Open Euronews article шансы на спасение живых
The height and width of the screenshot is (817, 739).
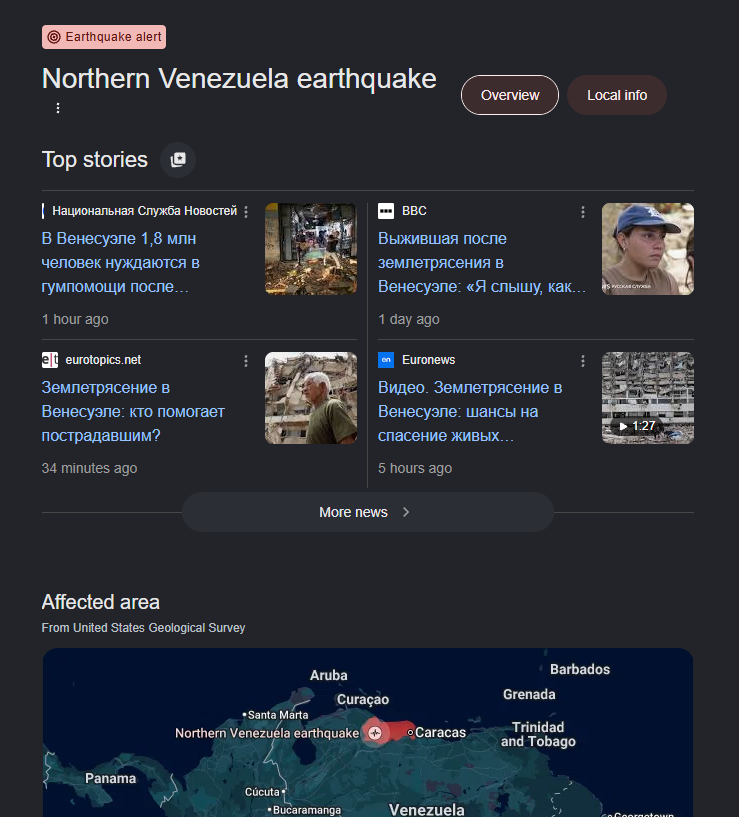coord(470,412)
